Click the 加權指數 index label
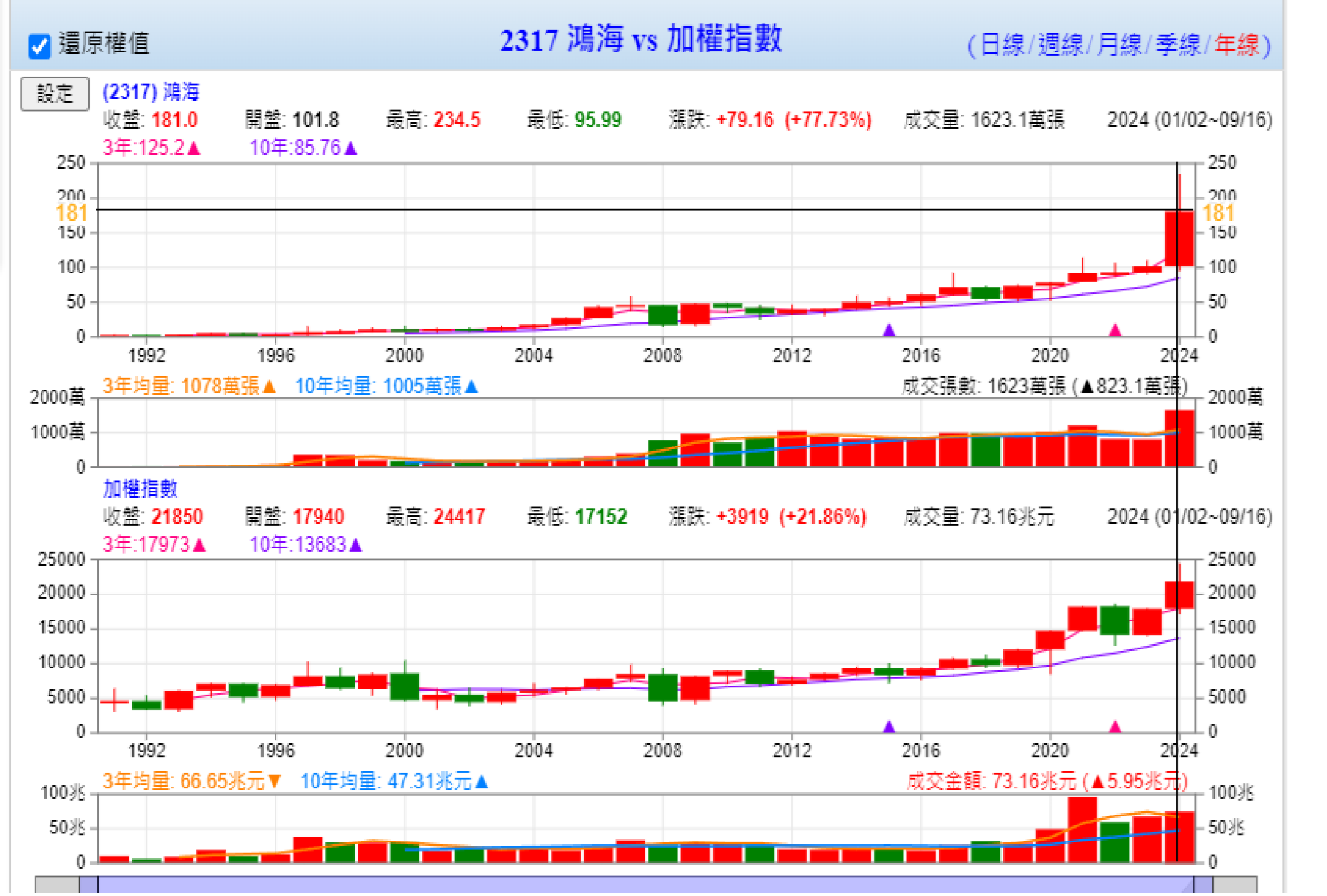This screenshot has width=1327, height=896. click(141, 489)
